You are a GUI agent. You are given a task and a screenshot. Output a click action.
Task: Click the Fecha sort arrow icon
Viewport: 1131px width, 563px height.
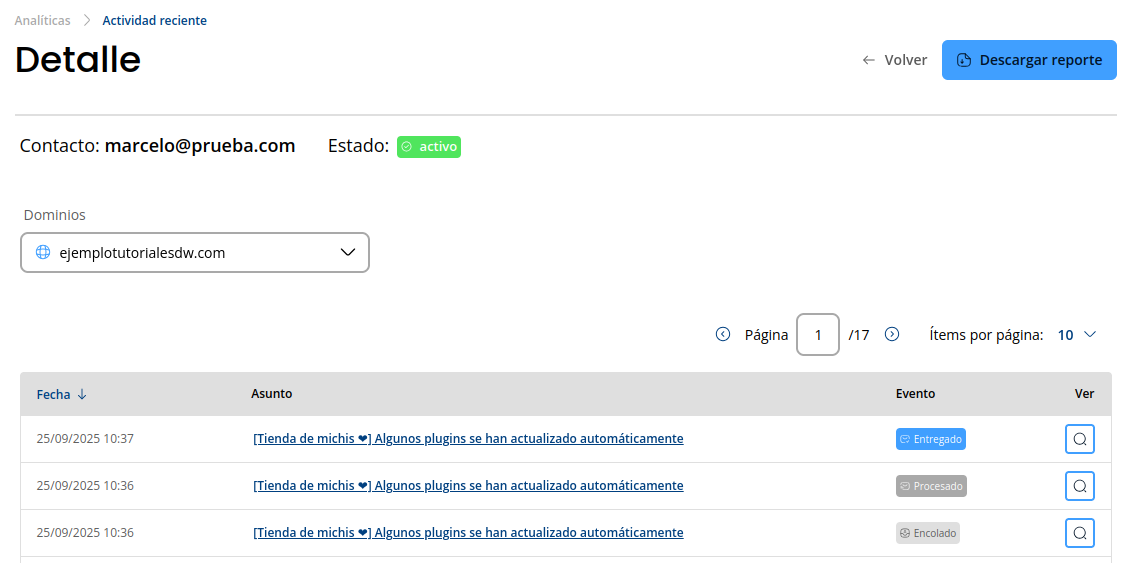(82, 394)
